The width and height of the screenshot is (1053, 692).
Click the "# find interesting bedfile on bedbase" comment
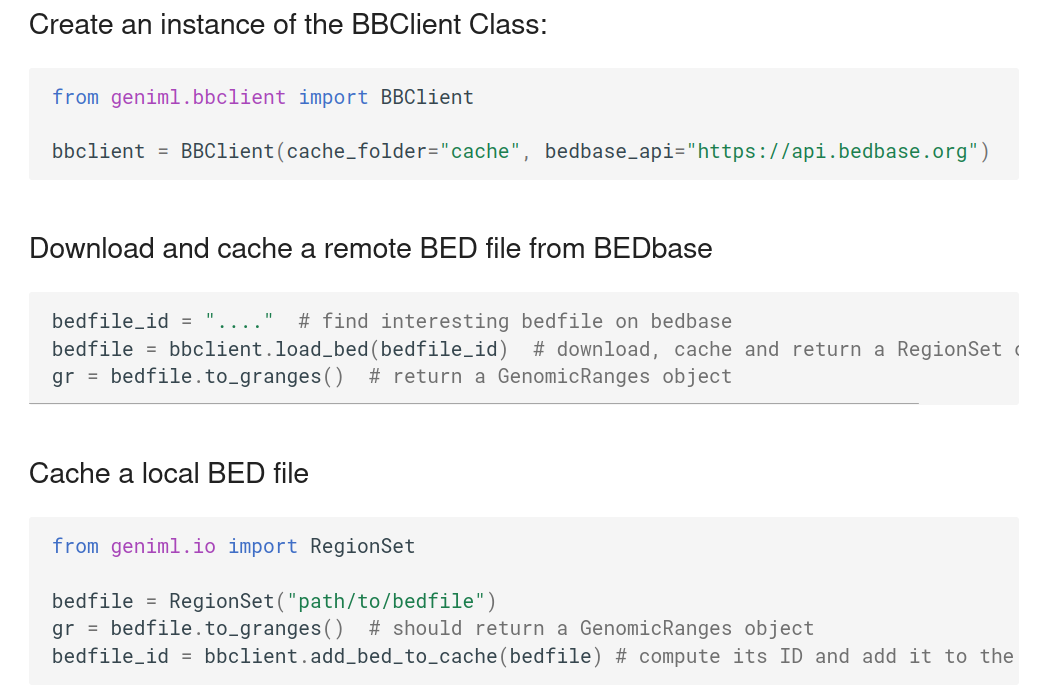(515, 321)
